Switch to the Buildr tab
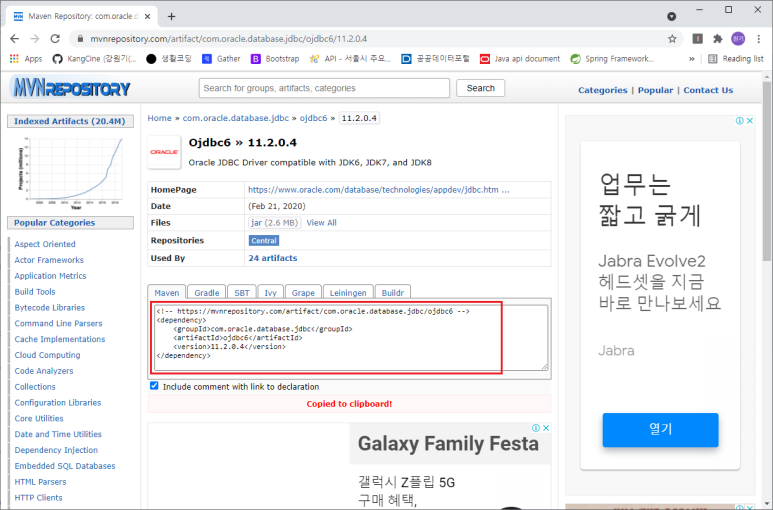The height and width of the screenshot is (510, 773). click(x=393, y=292)
